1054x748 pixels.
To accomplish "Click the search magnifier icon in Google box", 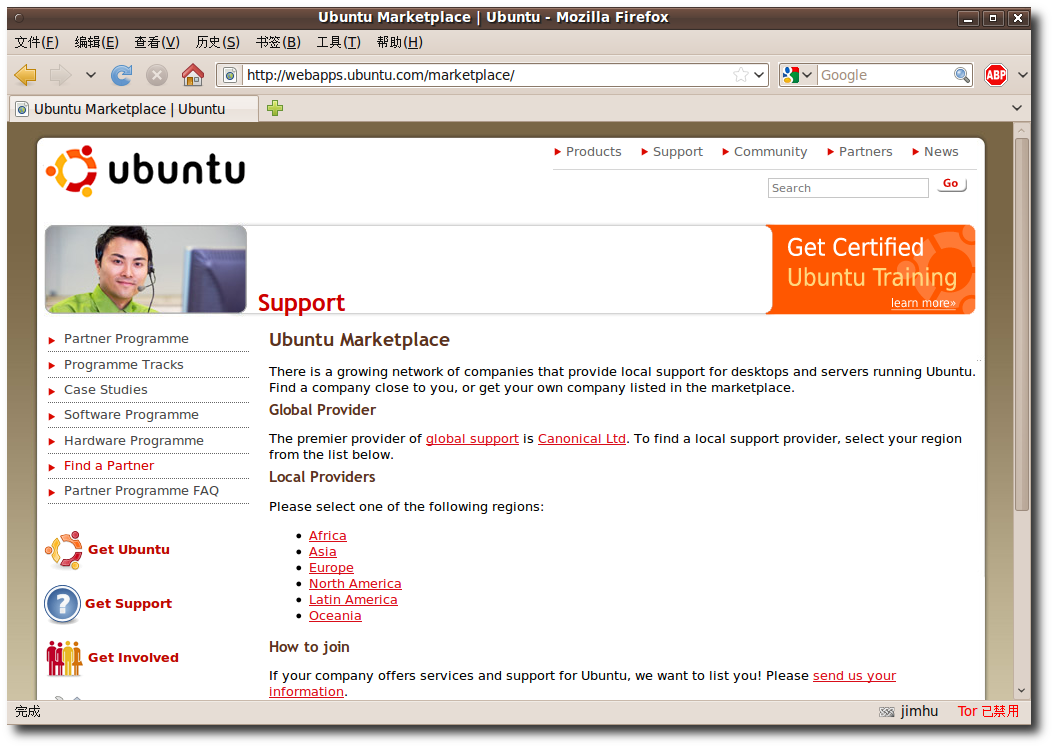I will point(962,75).
